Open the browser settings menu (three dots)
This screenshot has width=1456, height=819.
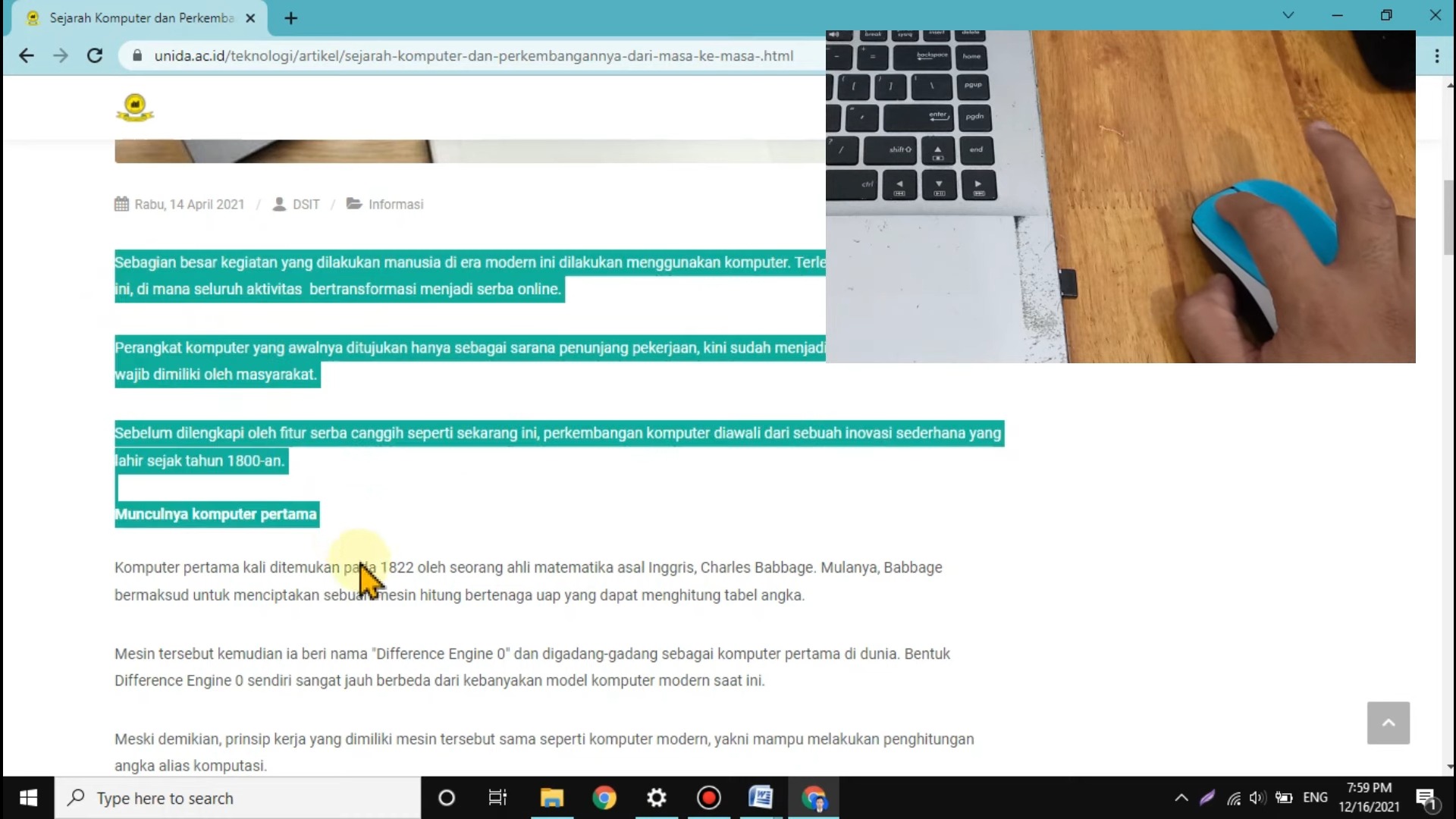pos(1437,56)
